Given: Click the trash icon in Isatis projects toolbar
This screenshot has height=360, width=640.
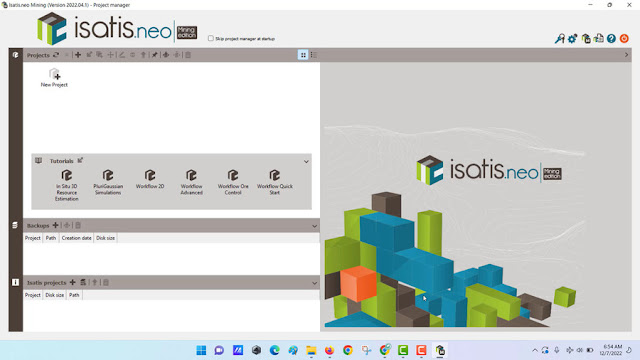Looking at the screenshot, I should [x=106, y=282].
